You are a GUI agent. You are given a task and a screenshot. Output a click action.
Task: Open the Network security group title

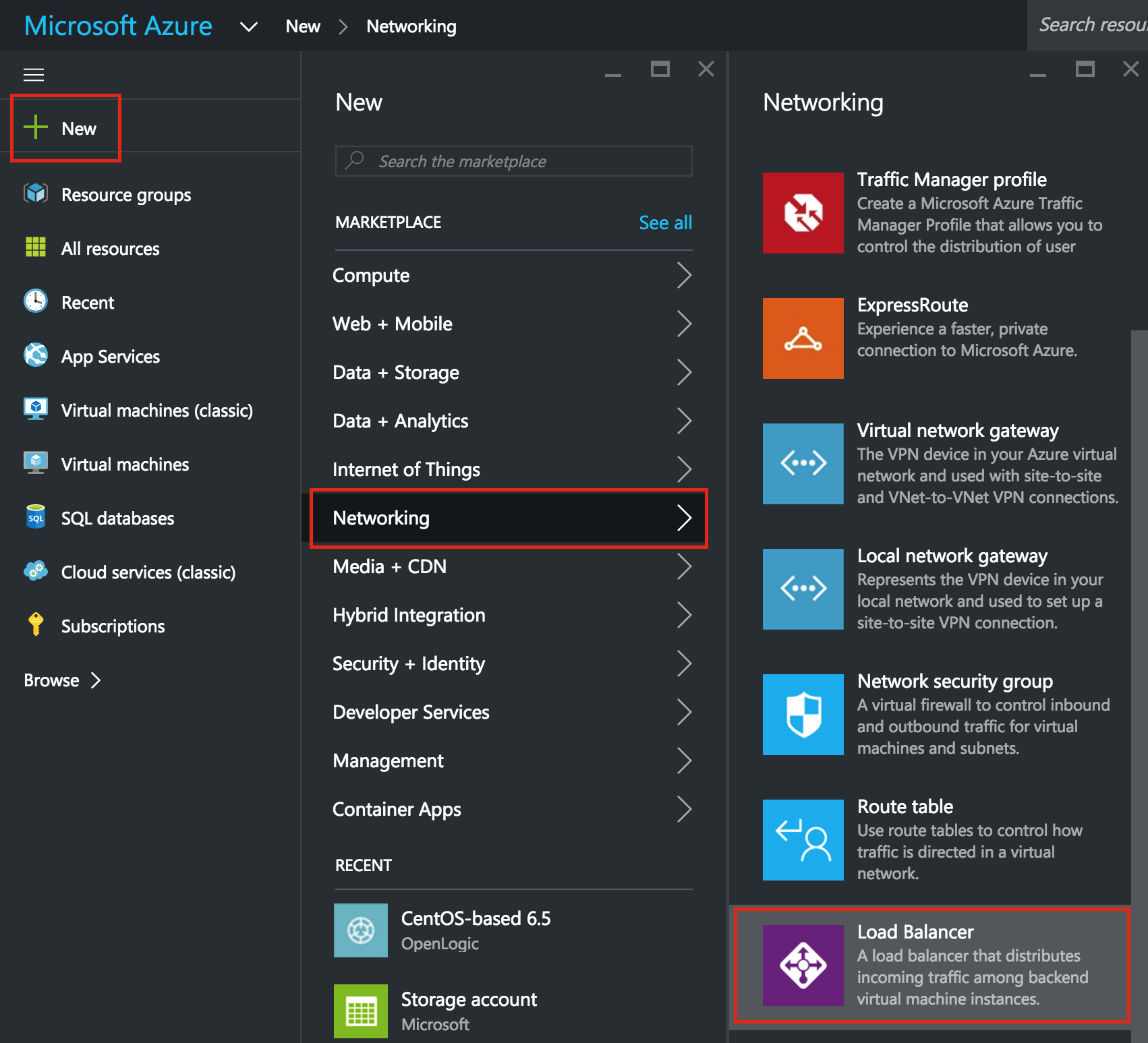click(x=955, y=681)
